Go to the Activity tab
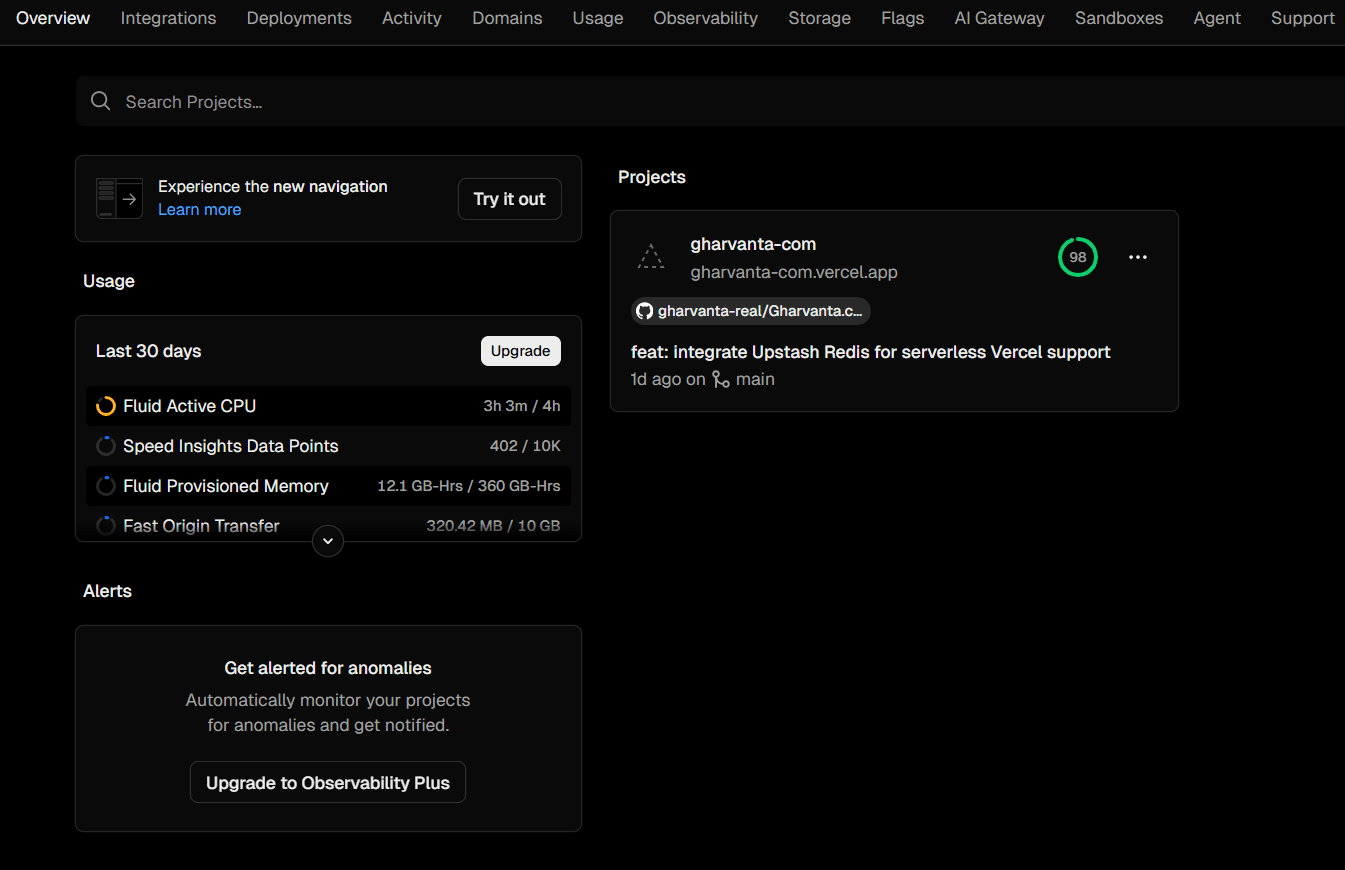 412,18
